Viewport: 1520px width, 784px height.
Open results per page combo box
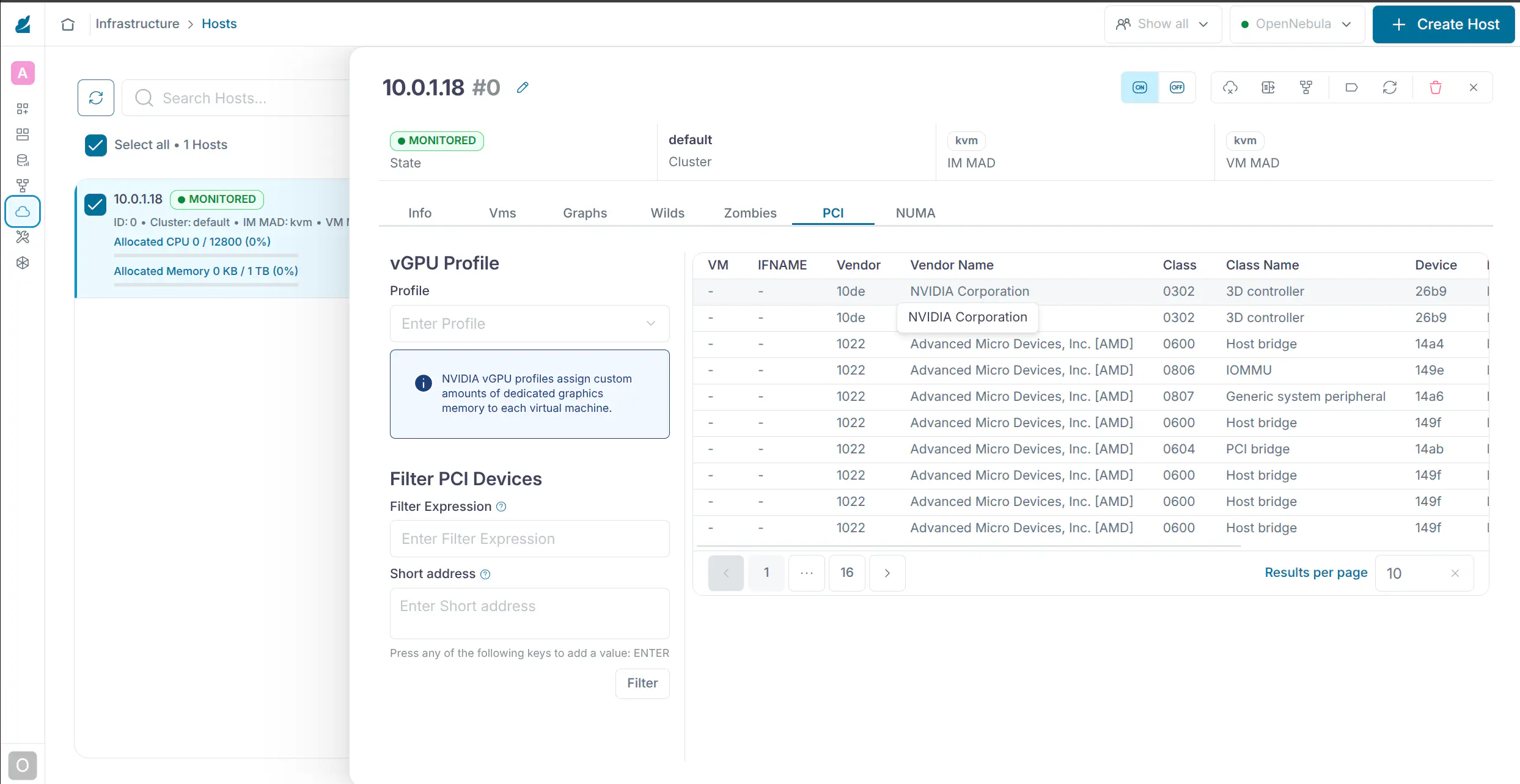tap(1424, 573)
